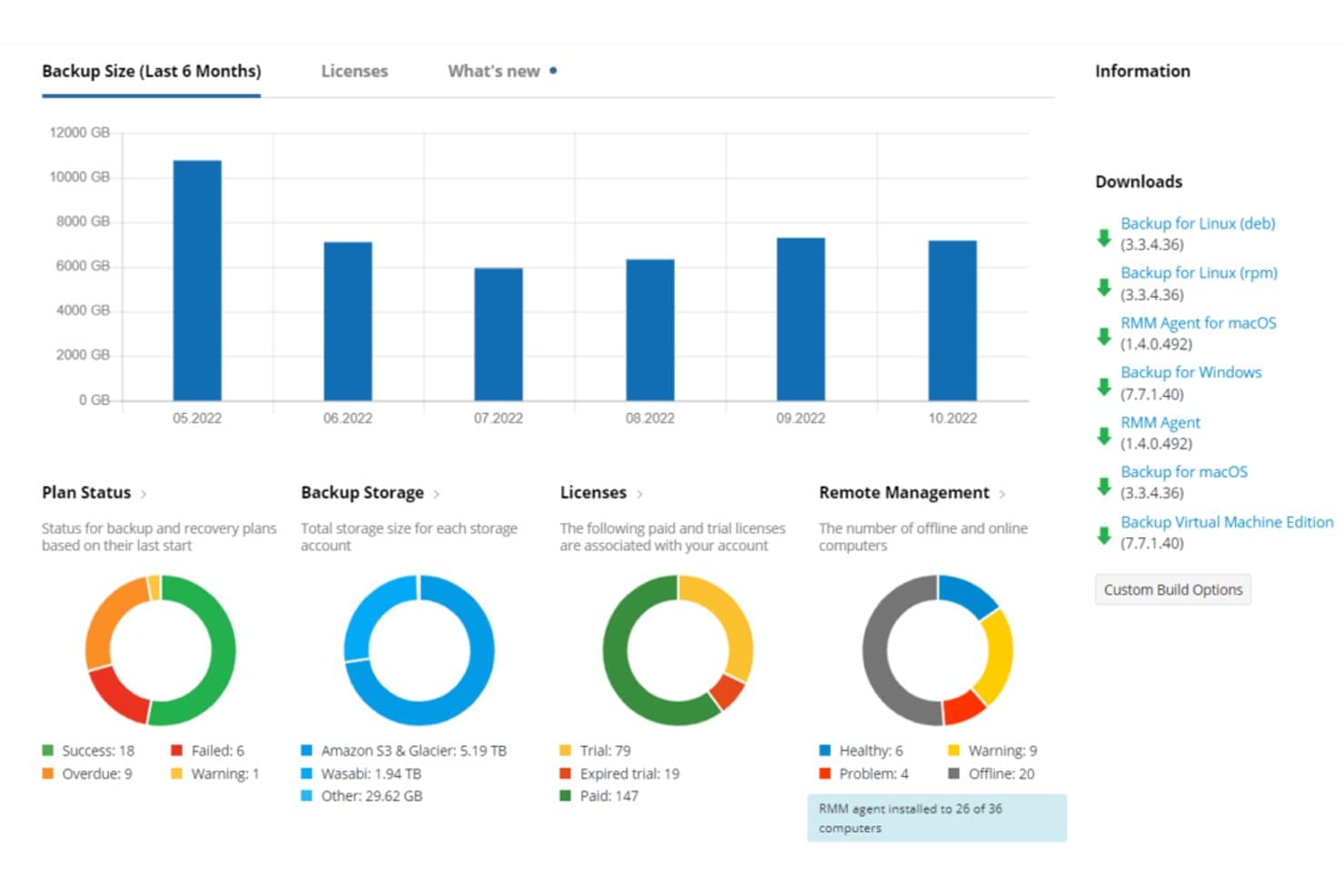This screenshot has height=896, width=1344.
Task: Click the Failed legend red swatch
Action: coord(177,751)
